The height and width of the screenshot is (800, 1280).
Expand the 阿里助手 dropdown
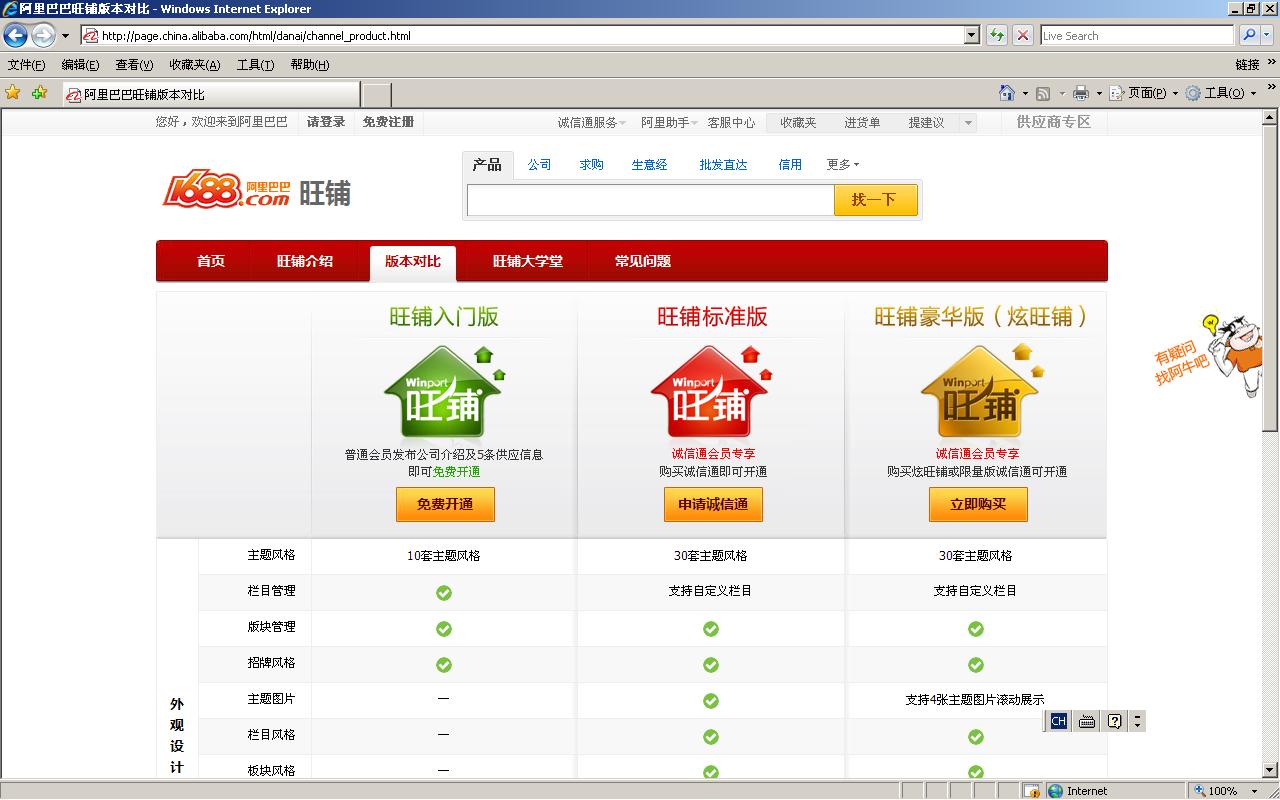pos(669,123)
